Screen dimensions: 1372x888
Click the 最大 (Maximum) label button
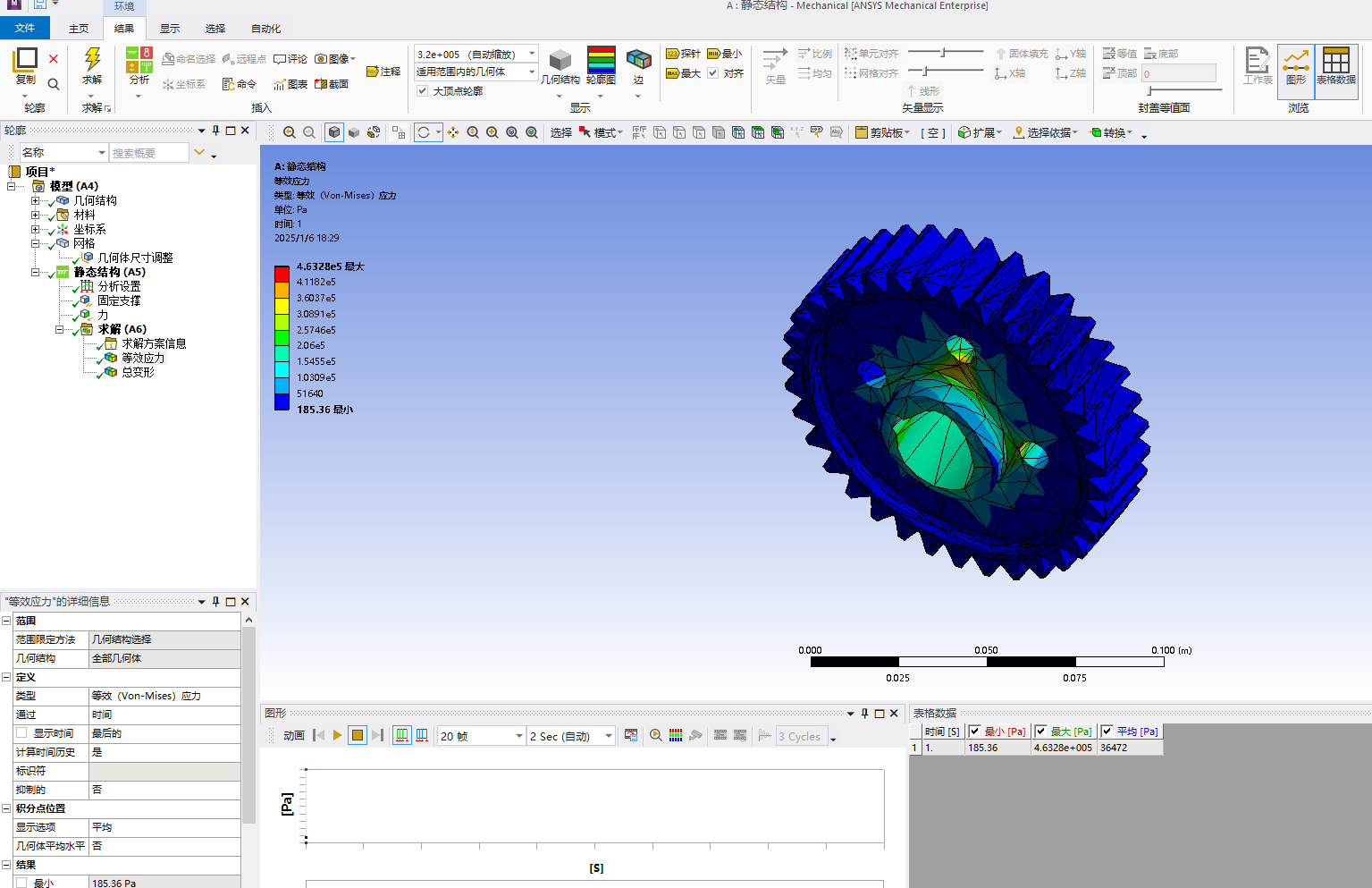coord(684,73)
